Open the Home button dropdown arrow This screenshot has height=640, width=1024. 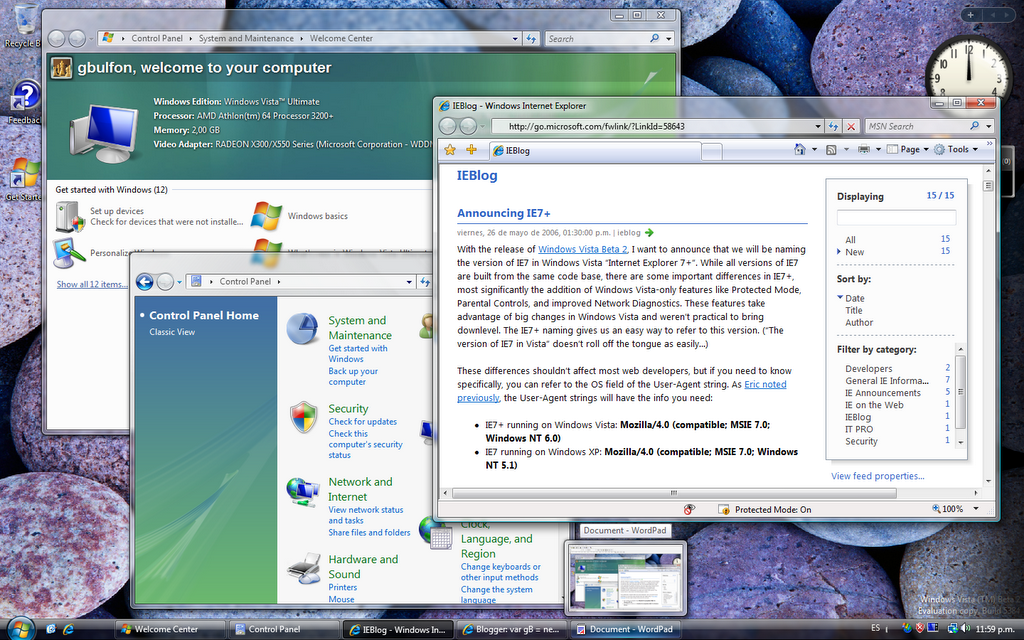pyautogui.click(x=814, y=150)
